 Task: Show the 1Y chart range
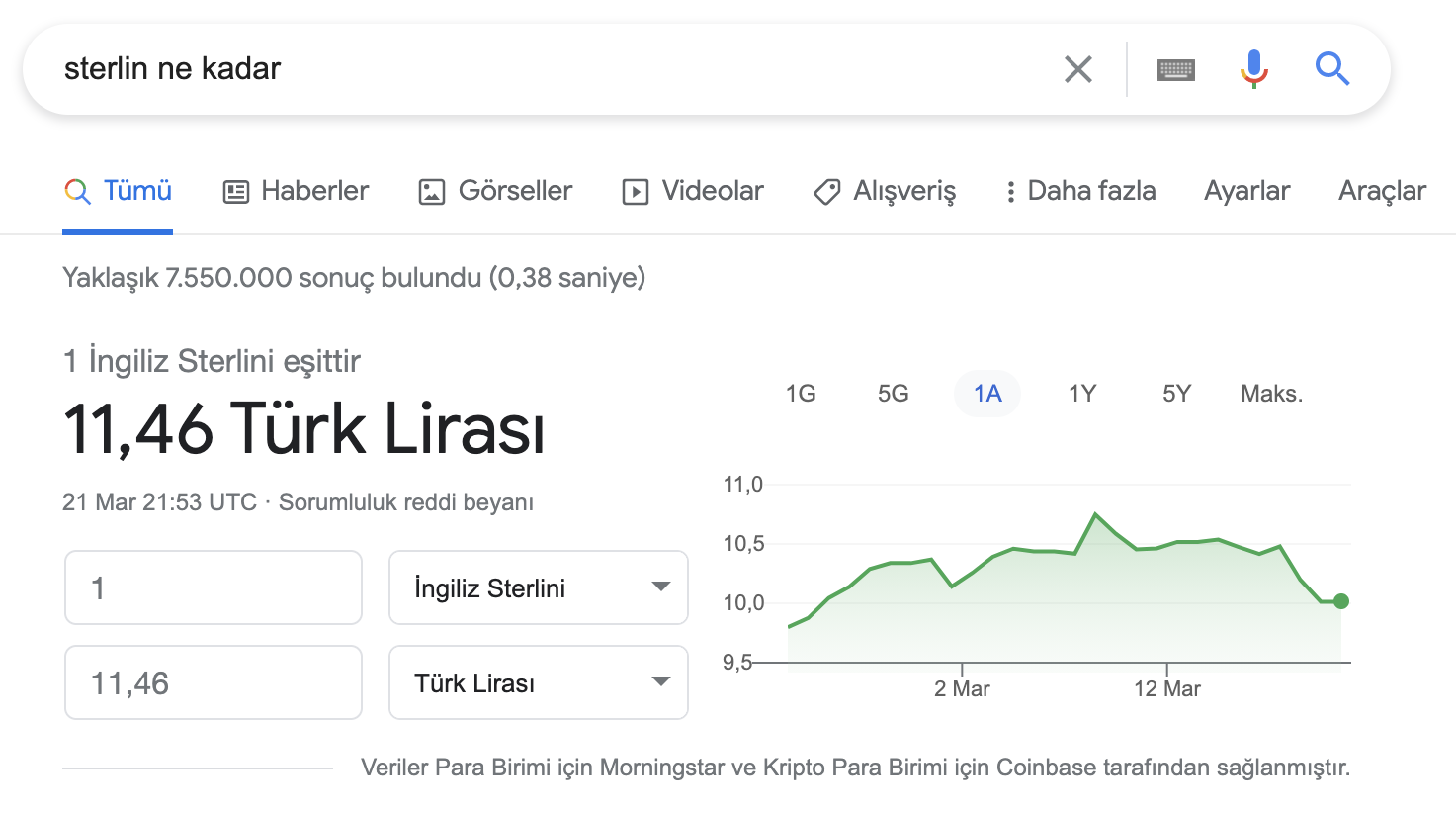click(1082, 394)
